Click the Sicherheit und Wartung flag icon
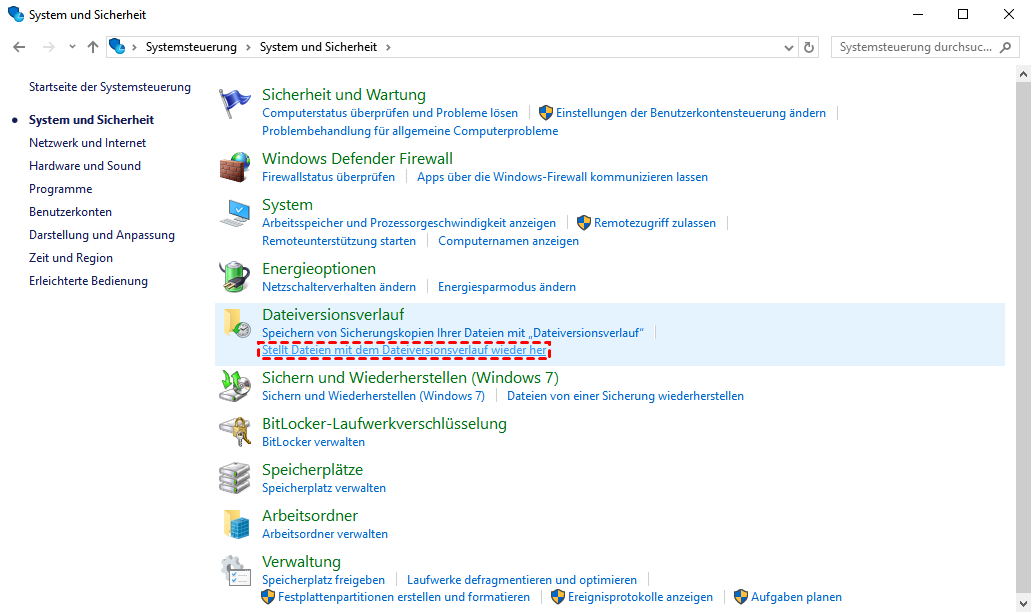The width and height of the screenshot is (1031, 612). click(235, 102)
